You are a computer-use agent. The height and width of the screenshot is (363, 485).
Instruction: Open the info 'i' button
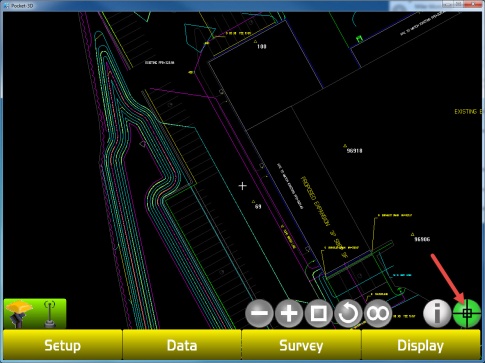click(437, 313)
